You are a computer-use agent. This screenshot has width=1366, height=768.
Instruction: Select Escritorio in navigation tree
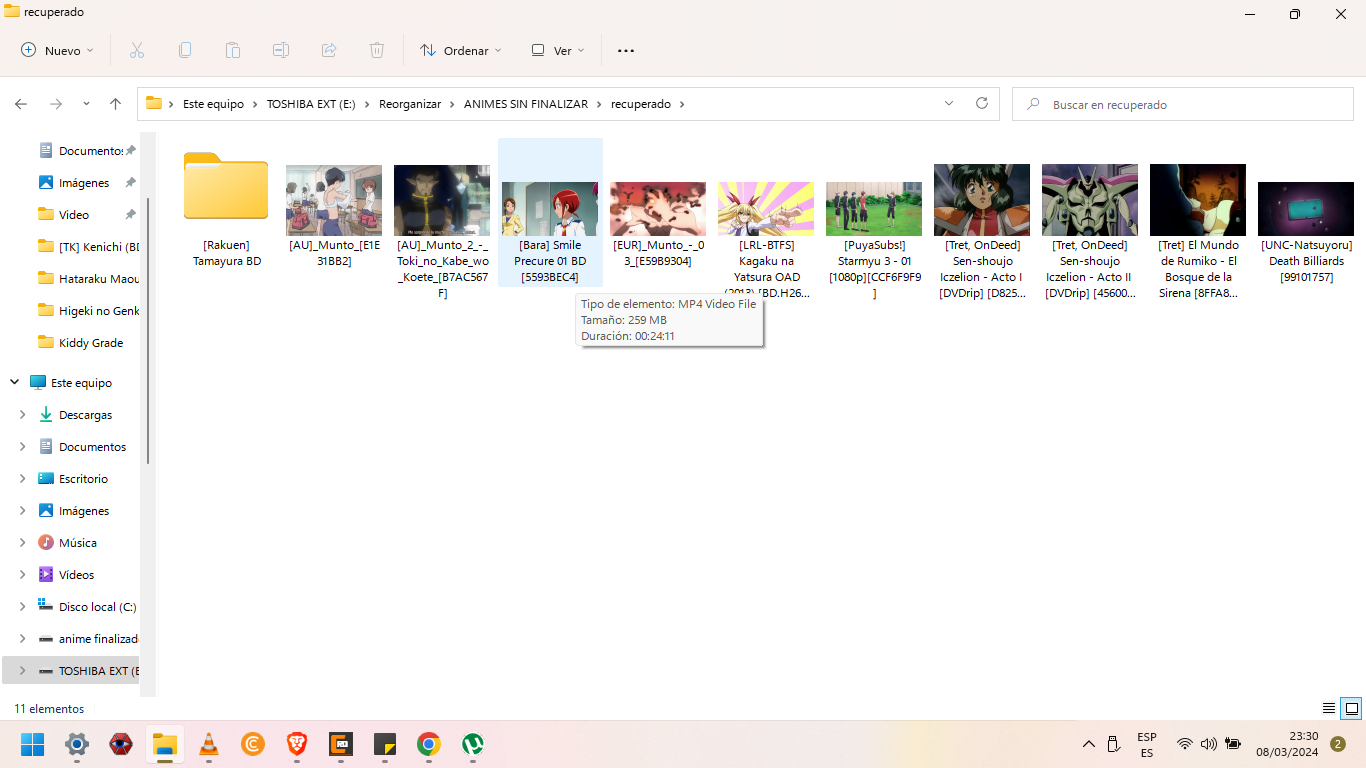[x=73, y=479]
